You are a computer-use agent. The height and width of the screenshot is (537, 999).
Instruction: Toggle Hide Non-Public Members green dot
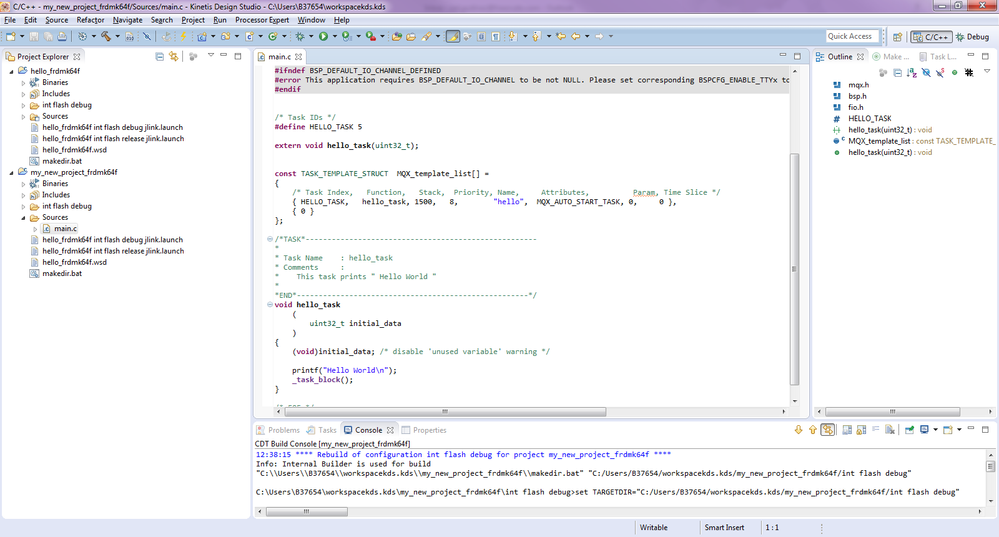click(954, 73)
